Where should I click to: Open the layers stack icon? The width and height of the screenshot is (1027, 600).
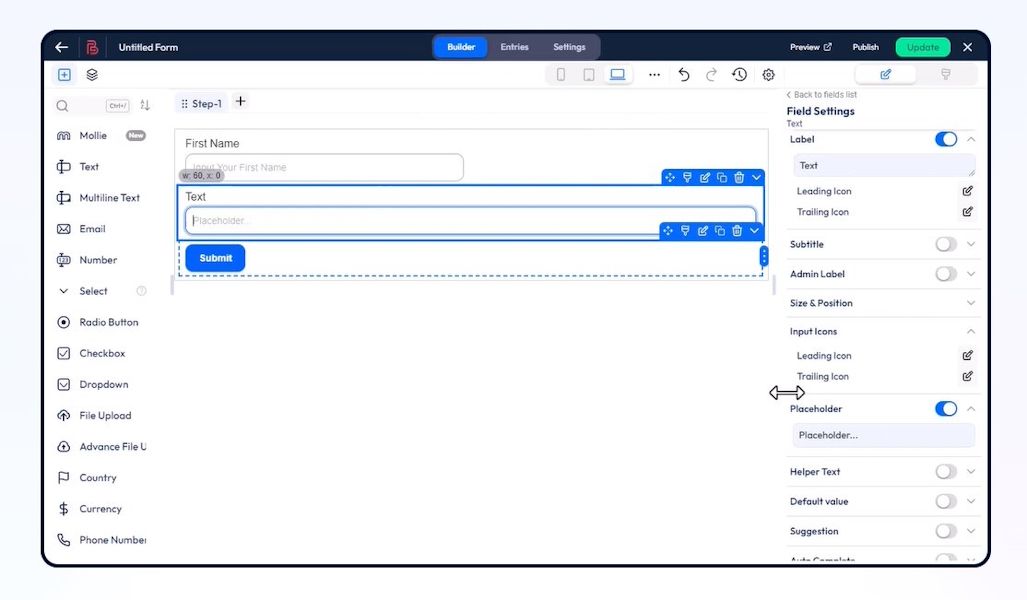point(92,75)
